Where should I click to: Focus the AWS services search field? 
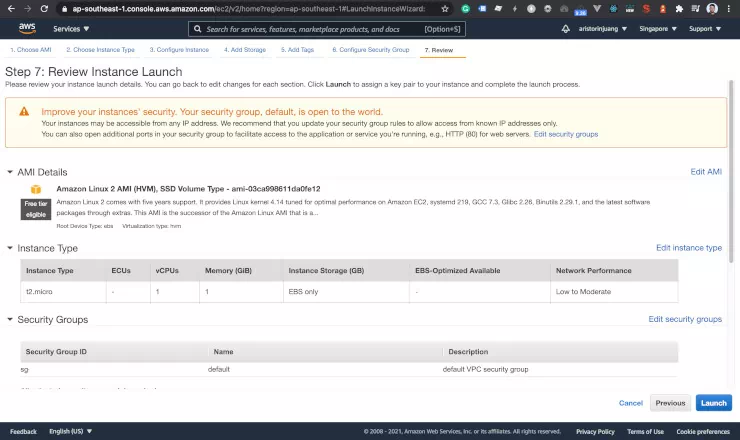pyautogui.click(x=327, y=29)
